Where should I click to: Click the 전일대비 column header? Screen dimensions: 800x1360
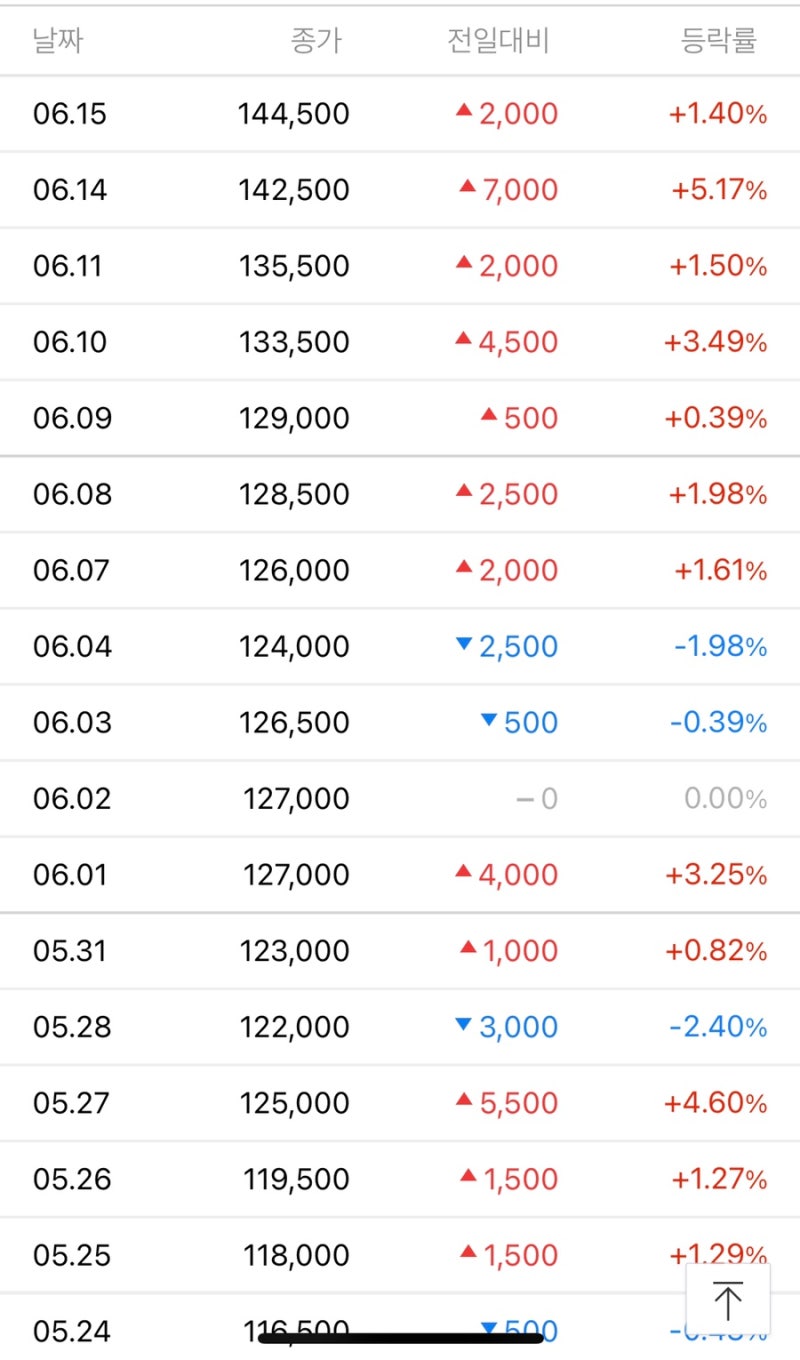click(498, 41)
